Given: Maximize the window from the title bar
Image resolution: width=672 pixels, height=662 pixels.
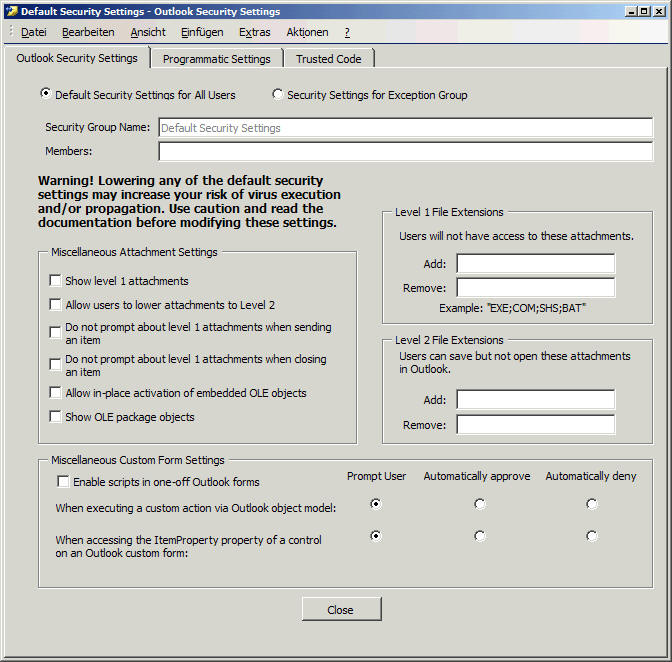Looking at the screenshot, I should click(644, 12).
